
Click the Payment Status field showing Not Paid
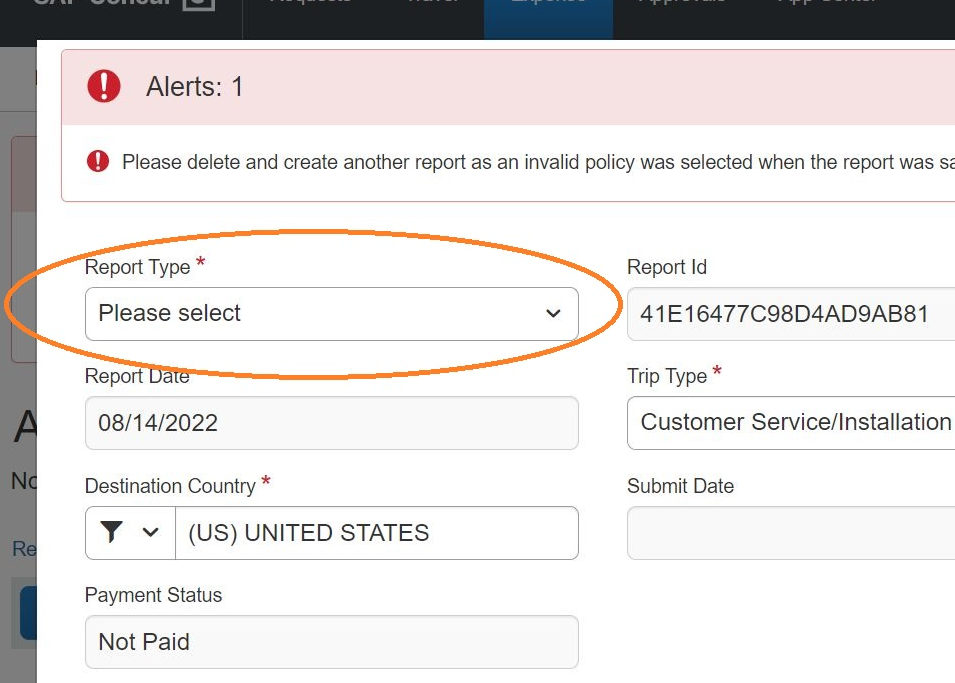[331, 642]
